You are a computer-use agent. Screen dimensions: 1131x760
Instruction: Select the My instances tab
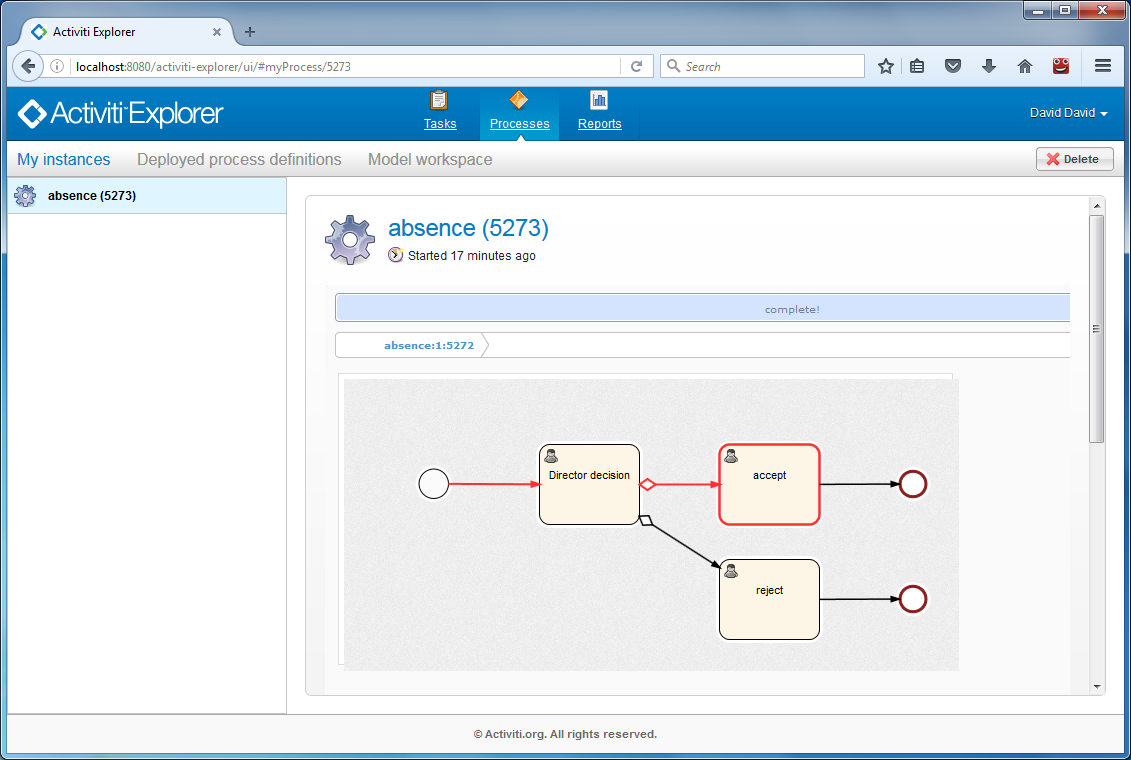(64, 160)
